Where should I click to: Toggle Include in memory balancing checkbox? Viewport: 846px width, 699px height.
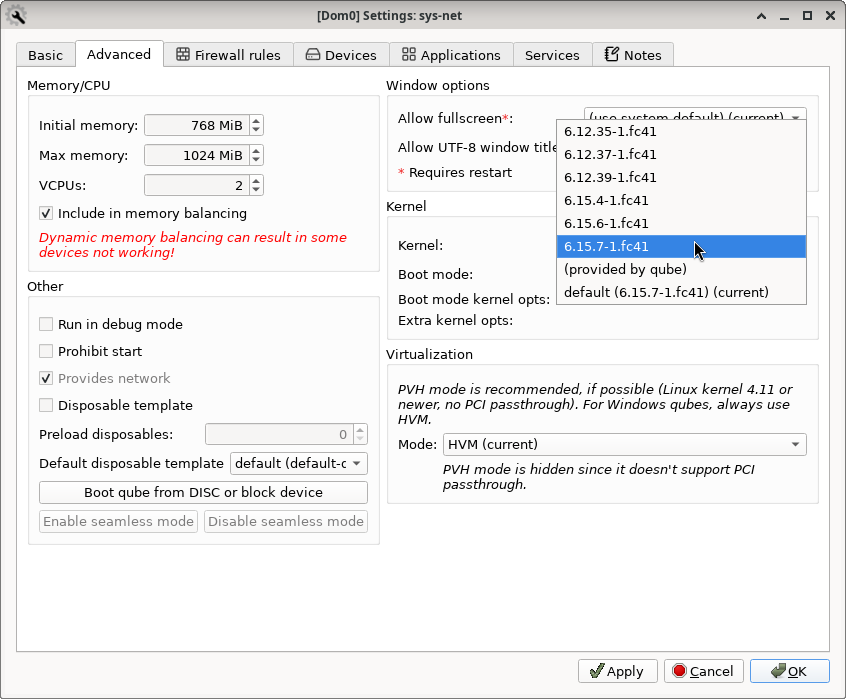(46, 213)
